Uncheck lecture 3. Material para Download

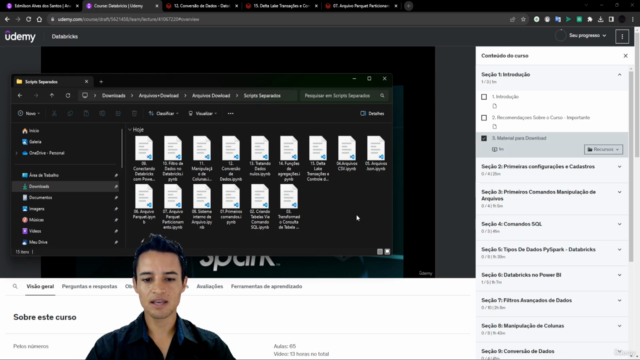484,138
